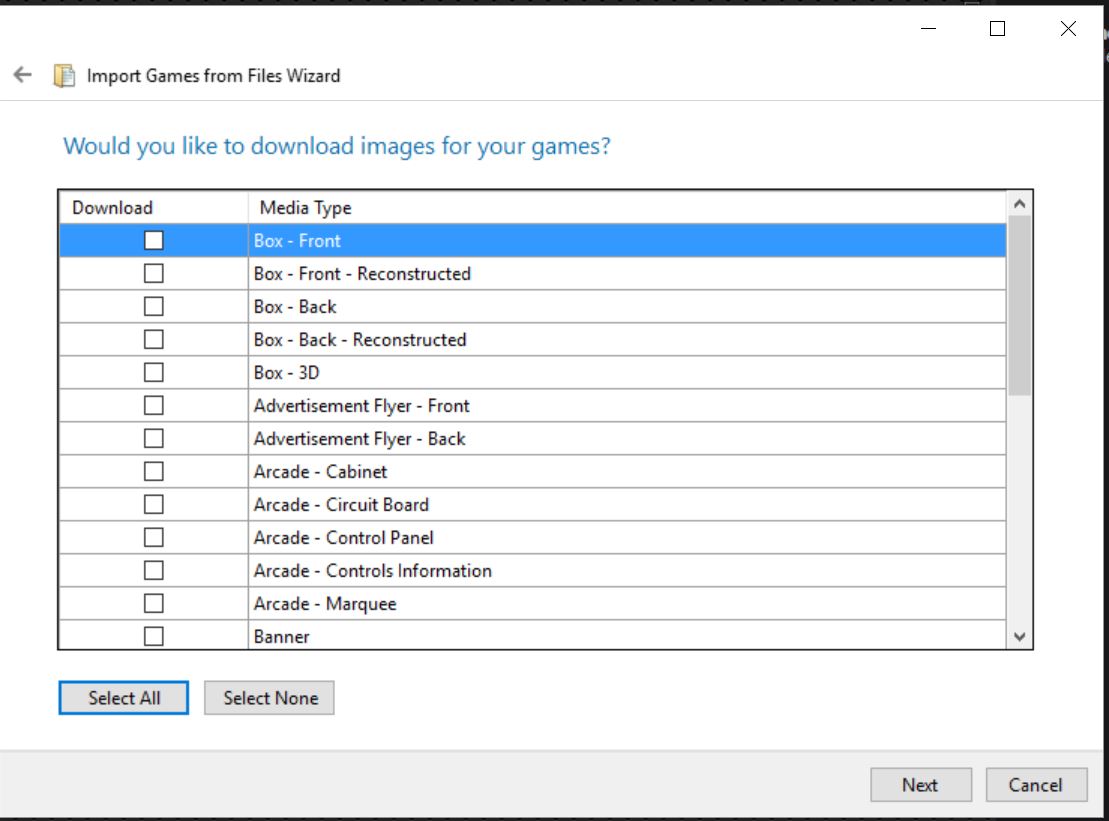Click the vertical scrollbar thumb
Image resolution: width=1109 pixels, height=821 pixels.
pyautogui.click(x=1019, y=305)
